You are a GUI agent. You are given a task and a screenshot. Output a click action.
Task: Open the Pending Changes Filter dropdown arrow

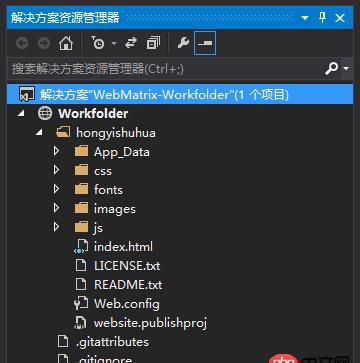[x=114, y=43]
